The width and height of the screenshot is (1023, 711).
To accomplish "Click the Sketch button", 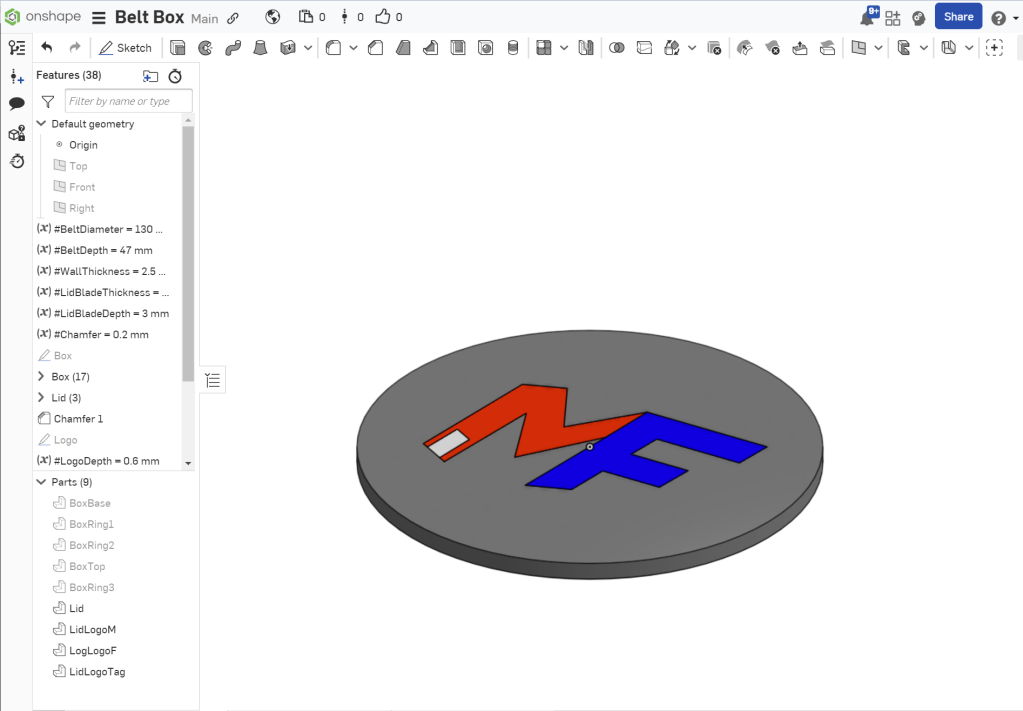I will tap(126, 47).
